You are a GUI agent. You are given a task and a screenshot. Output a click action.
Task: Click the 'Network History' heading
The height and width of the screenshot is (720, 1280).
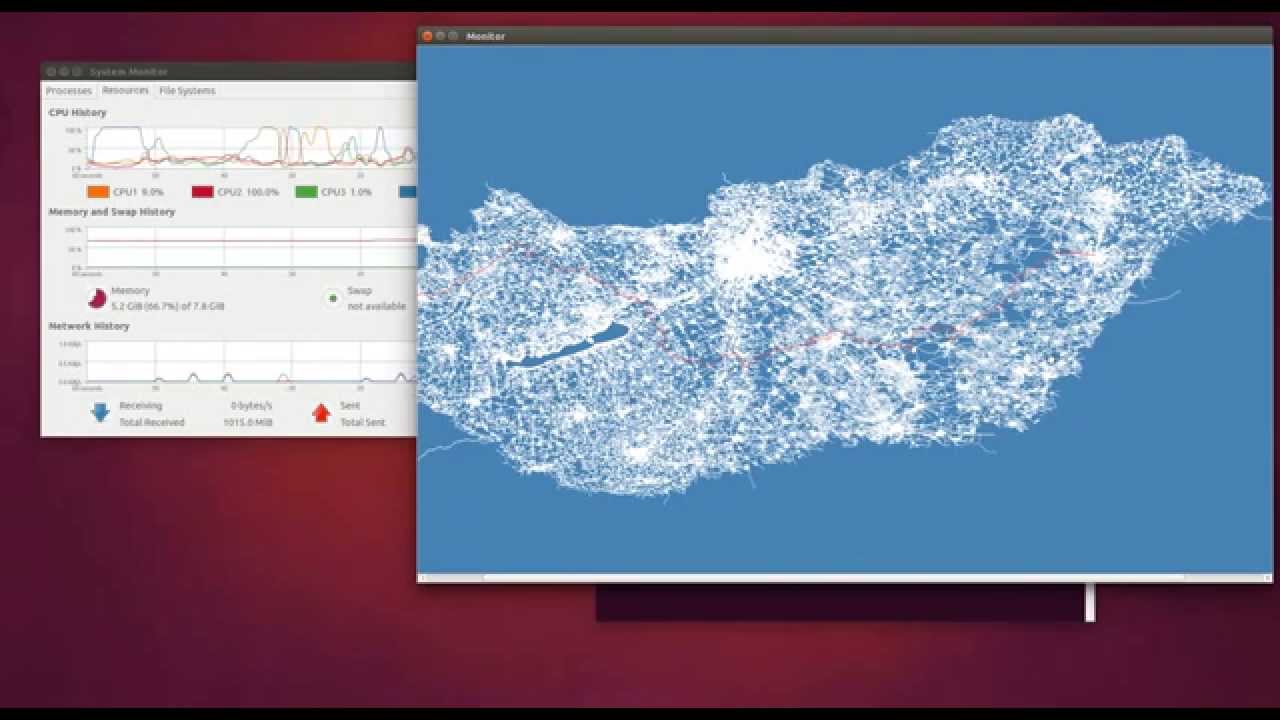pyautogui.click(x=89, y=326)
